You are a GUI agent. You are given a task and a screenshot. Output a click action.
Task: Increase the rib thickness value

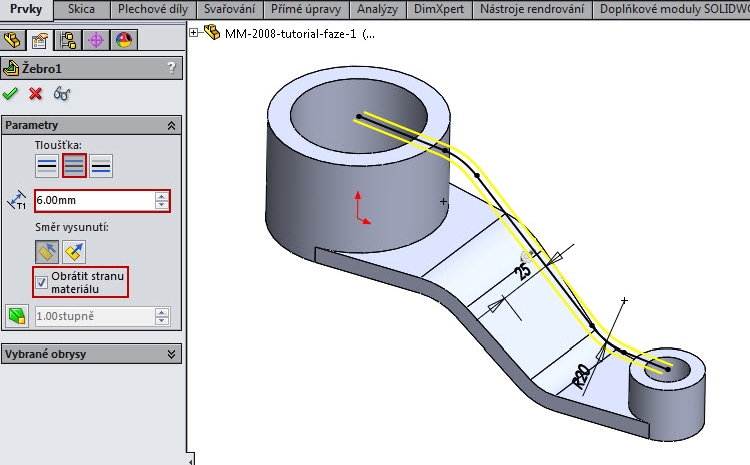click(162, 196)
